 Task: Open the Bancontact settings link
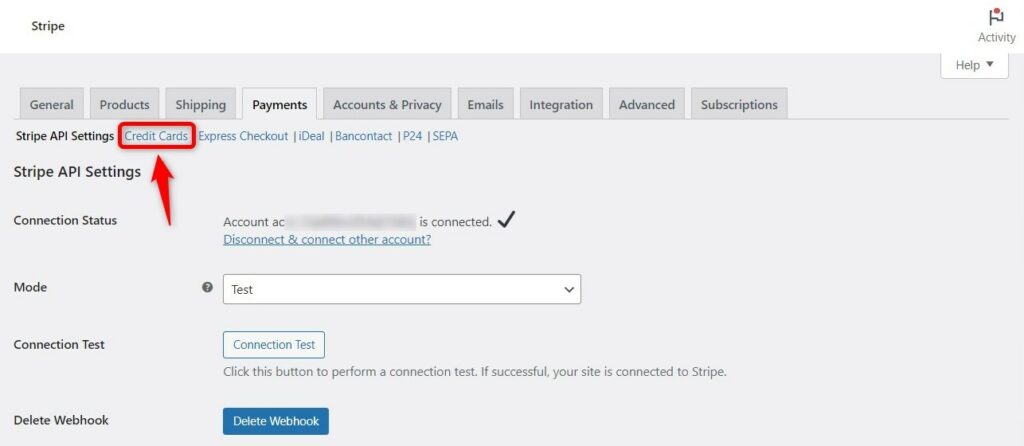(x=364, y=136)
